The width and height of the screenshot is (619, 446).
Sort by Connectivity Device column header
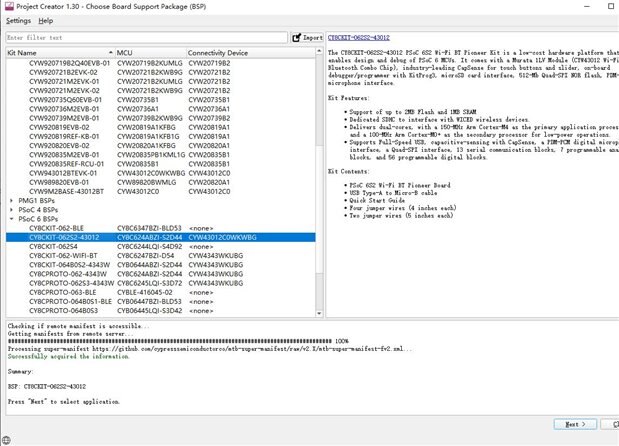point(251,53)
